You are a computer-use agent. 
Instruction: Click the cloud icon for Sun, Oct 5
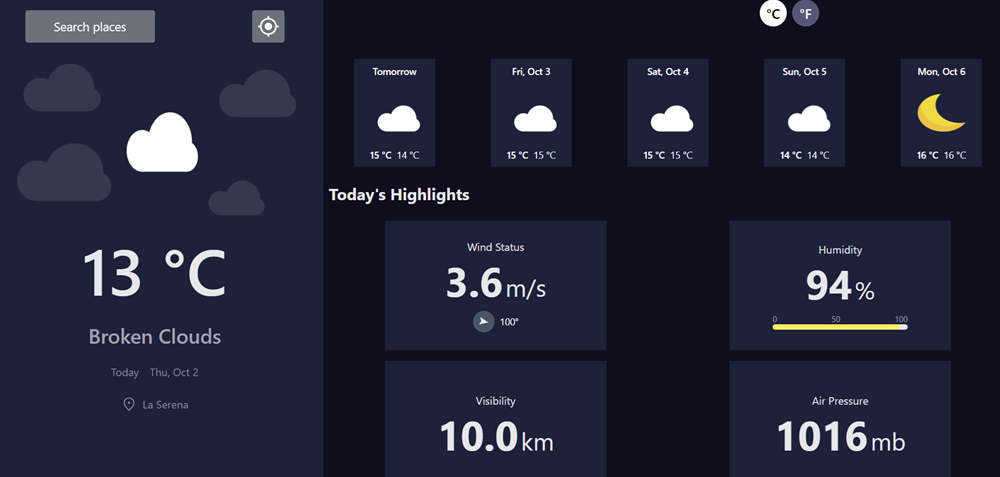click(808, 120)
